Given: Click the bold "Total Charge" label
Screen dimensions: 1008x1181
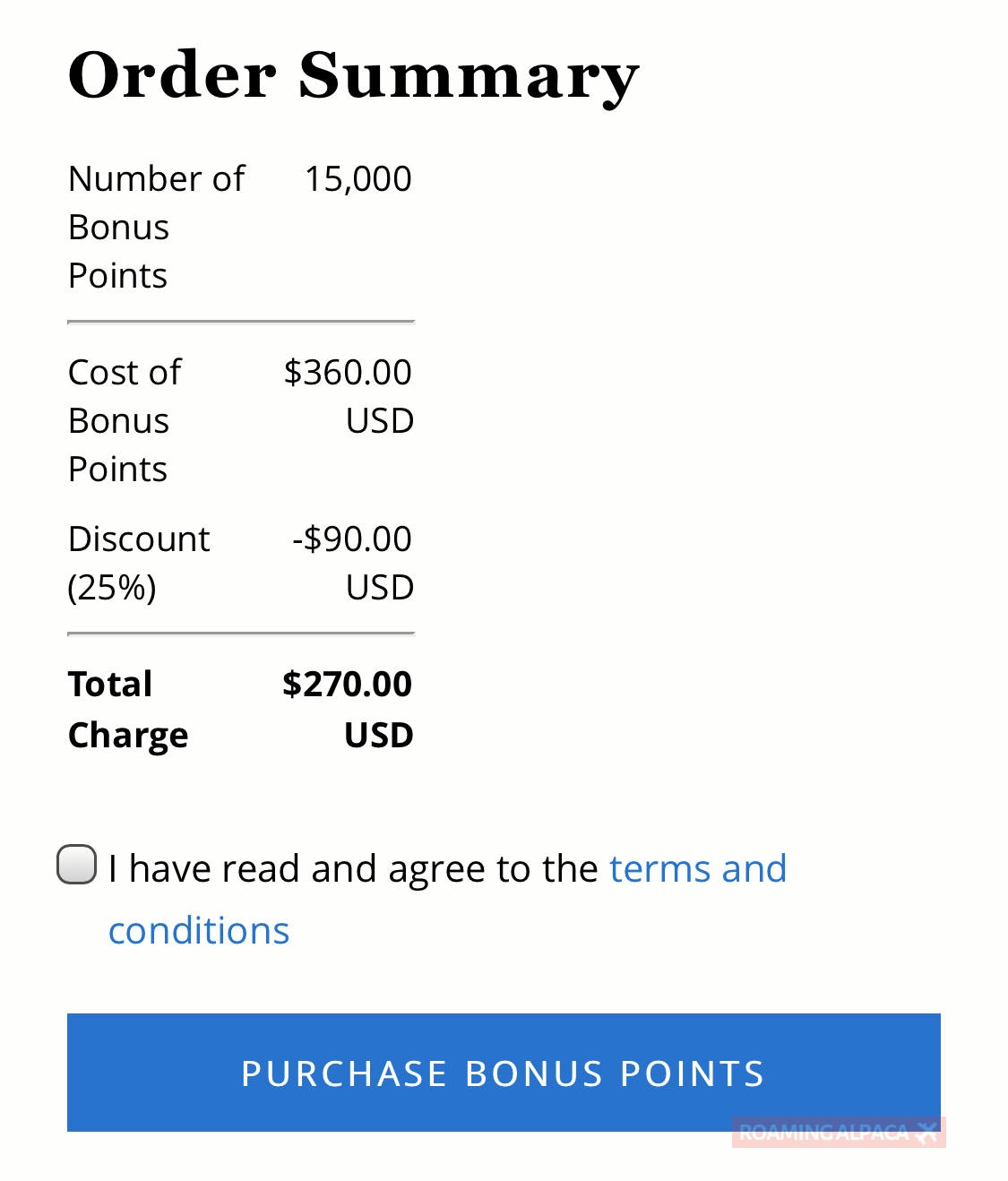Looking at the screenshot, I should (127, 709).
